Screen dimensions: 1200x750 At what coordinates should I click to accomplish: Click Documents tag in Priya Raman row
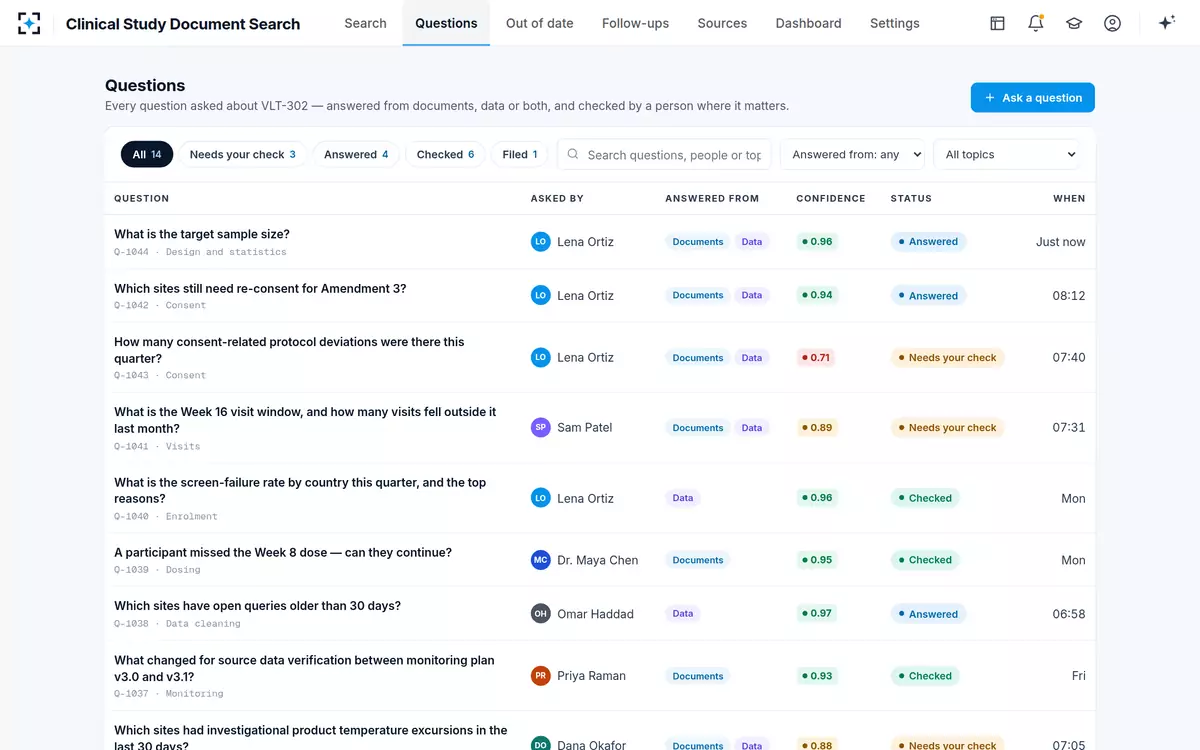coord(698,676)
